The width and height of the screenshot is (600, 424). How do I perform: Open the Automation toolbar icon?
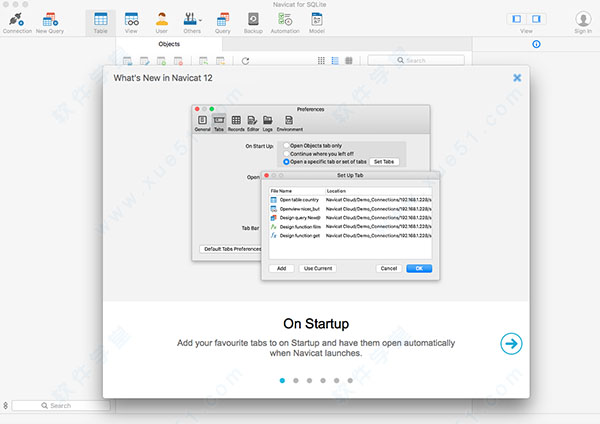(x=285, y=23)
